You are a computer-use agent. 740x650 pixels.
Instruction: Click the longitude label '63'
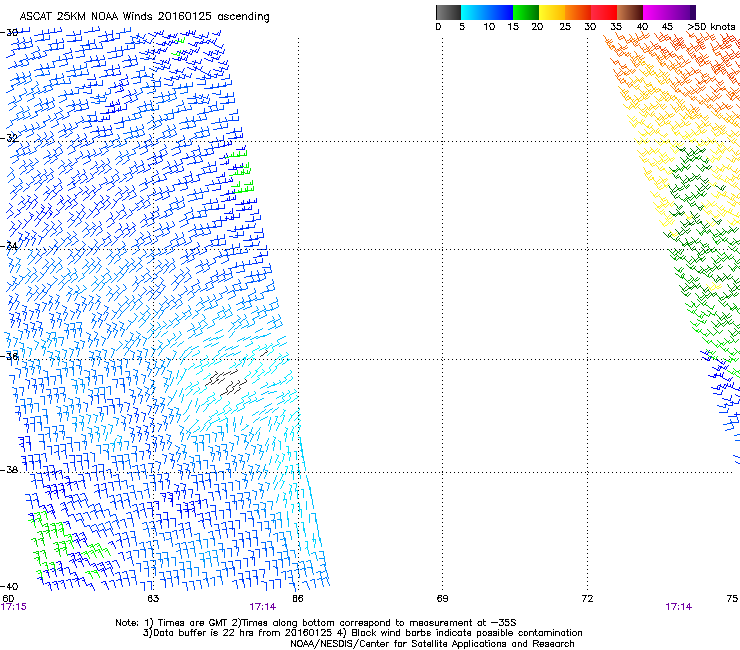[x=153, y=599]
